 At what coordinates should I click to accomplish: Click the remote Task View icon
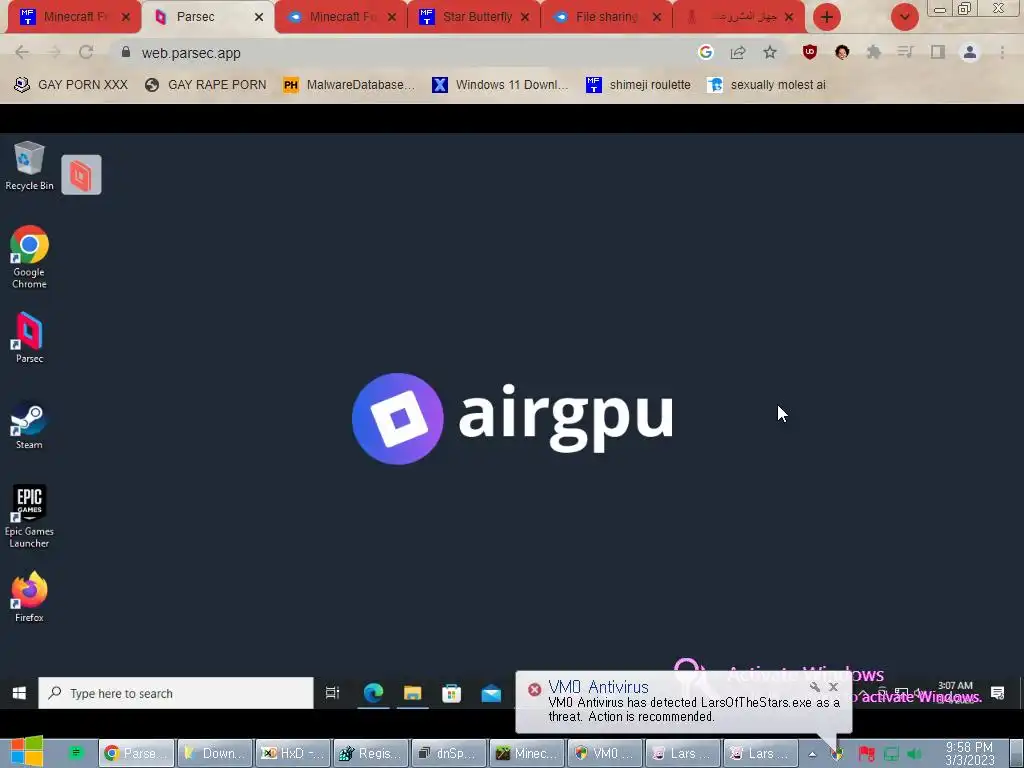tap(332, 693)
